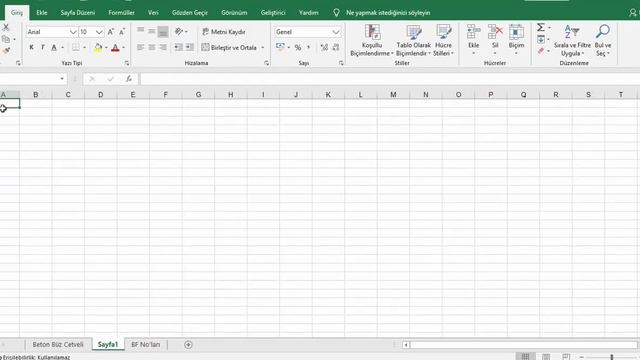Open Sayı group dialog launcher
The width and height of the screenshot is (640, 360).
click(x=341, y=63)
